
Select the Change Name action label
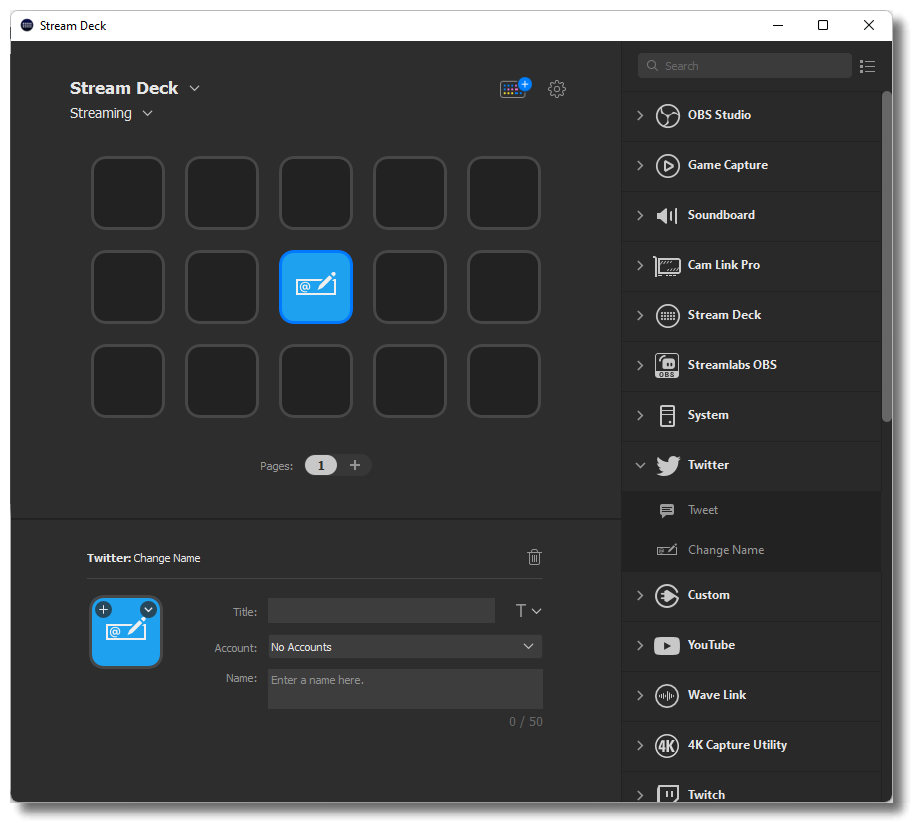(726, 550)
